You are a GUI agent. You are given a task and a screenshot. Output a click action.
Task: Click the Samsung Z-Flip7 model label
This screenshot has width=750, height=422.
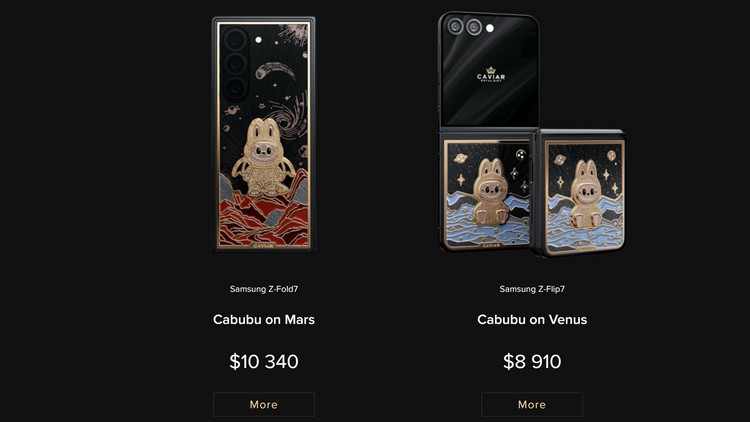pos(532,289)
